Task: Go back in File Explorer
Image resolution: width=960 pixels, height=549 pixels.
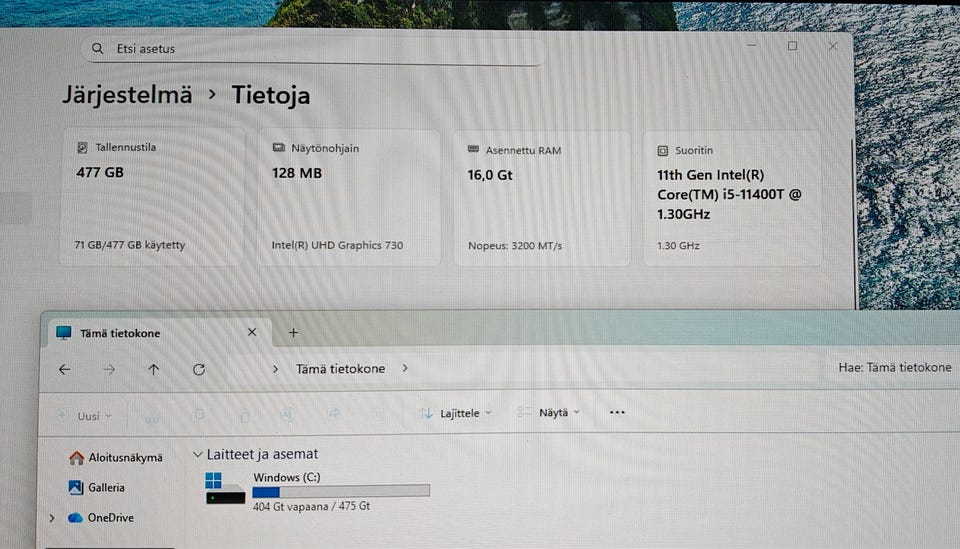Action: click(65, 369)
